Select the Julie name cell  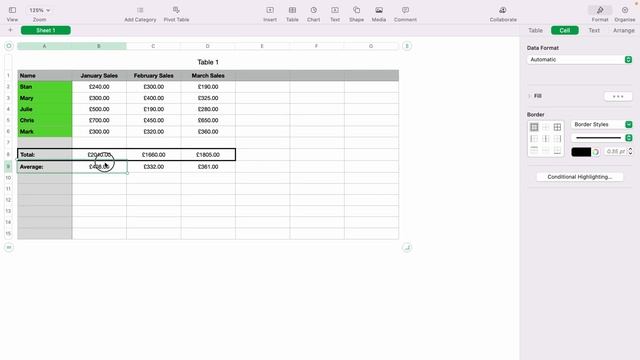tap(45, 109)
